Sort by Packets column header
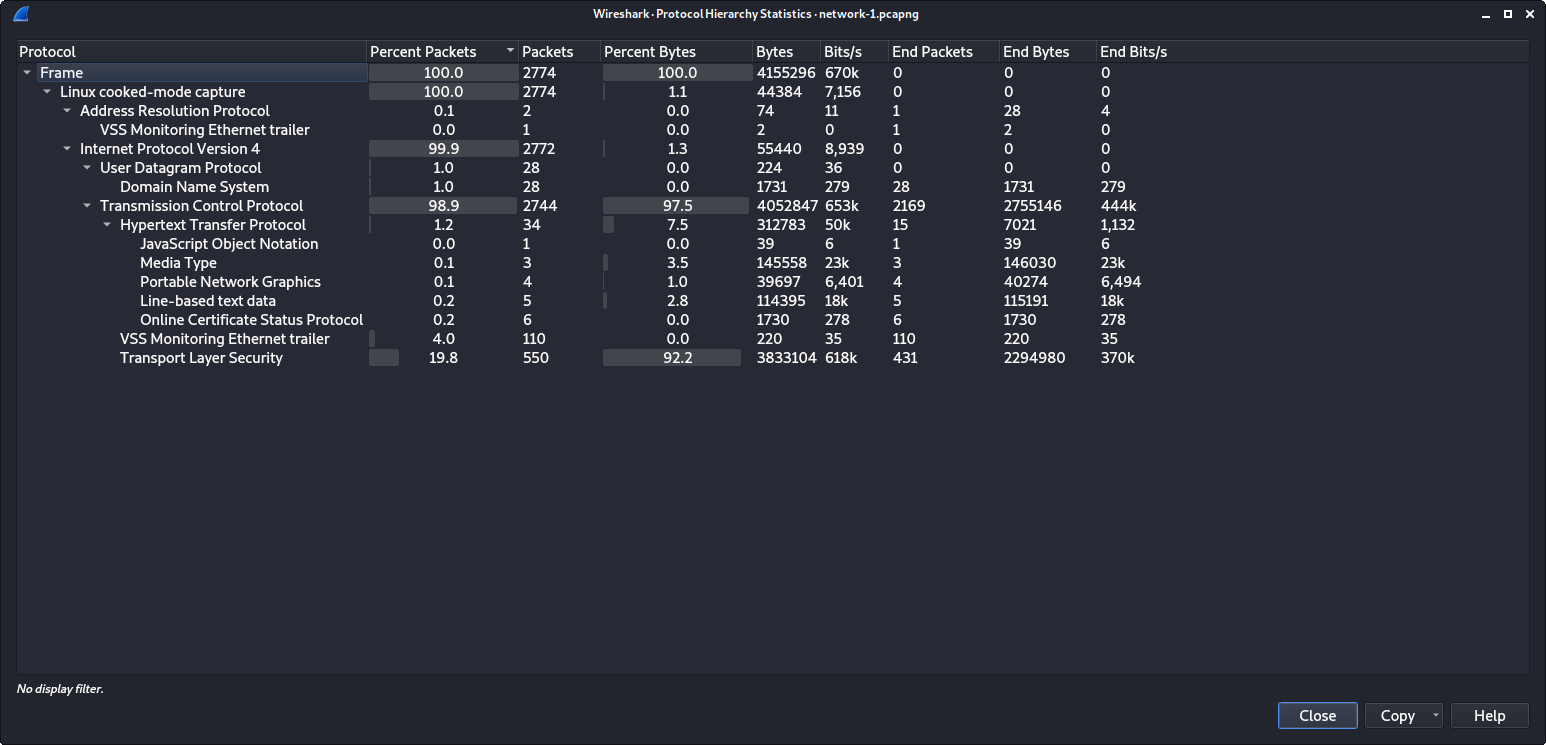The width and height of the screenshot is (1546, 745). 559,52
